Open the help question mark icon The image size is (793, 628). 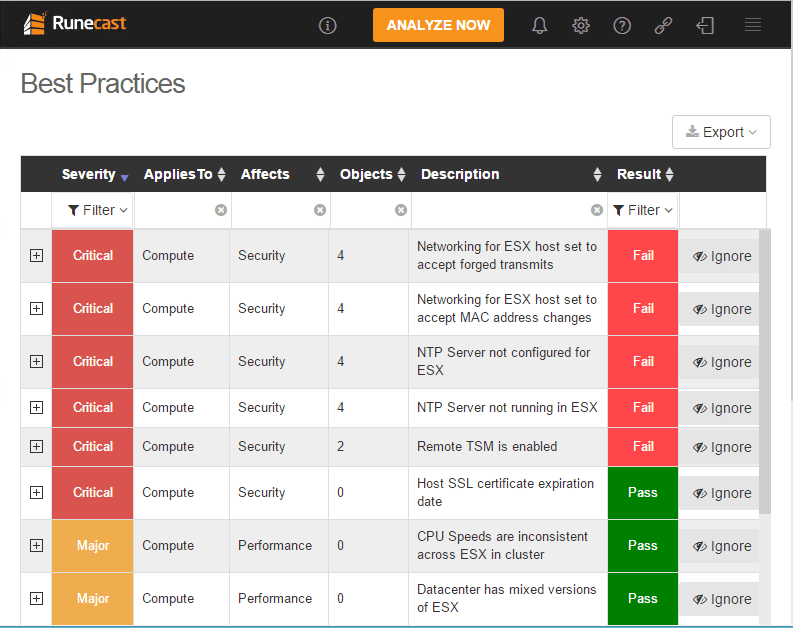(x=622, y=25)
